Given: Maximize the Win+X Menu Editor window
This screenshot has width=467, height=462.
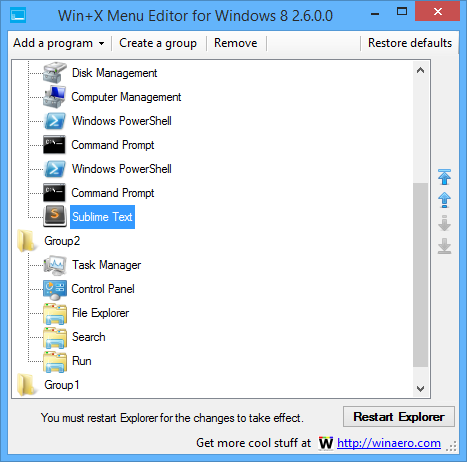Looking at the screenshot, I should [402, 12].
